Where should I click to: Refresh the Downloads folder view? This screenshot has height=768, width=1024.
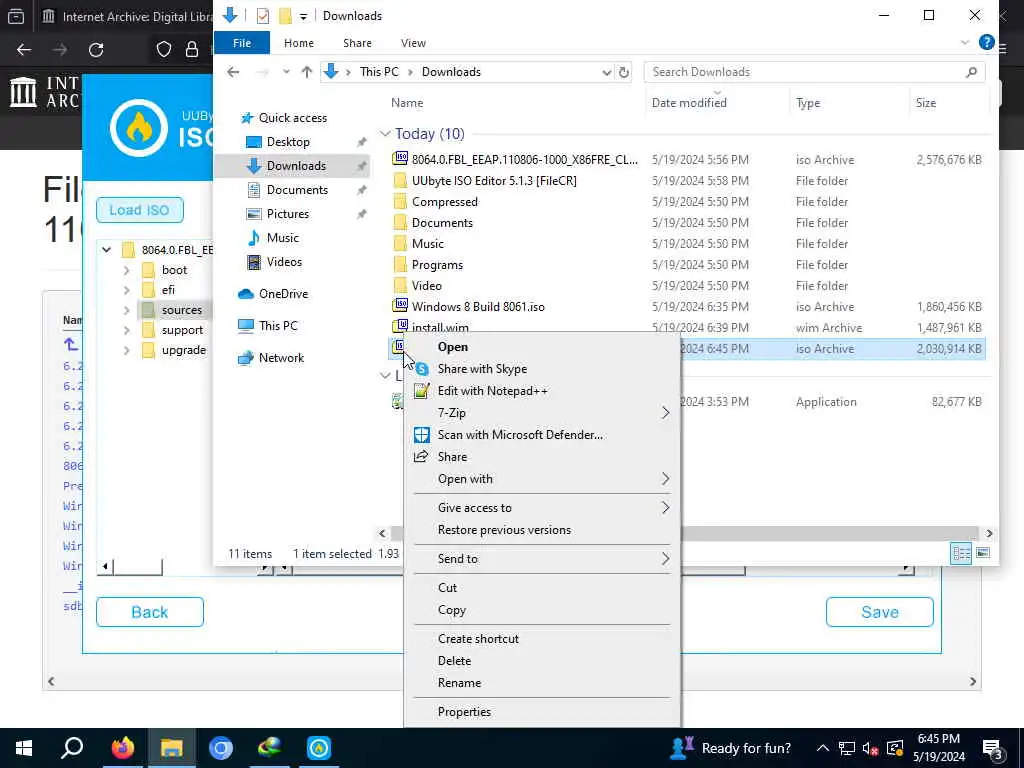pos(624,72)
